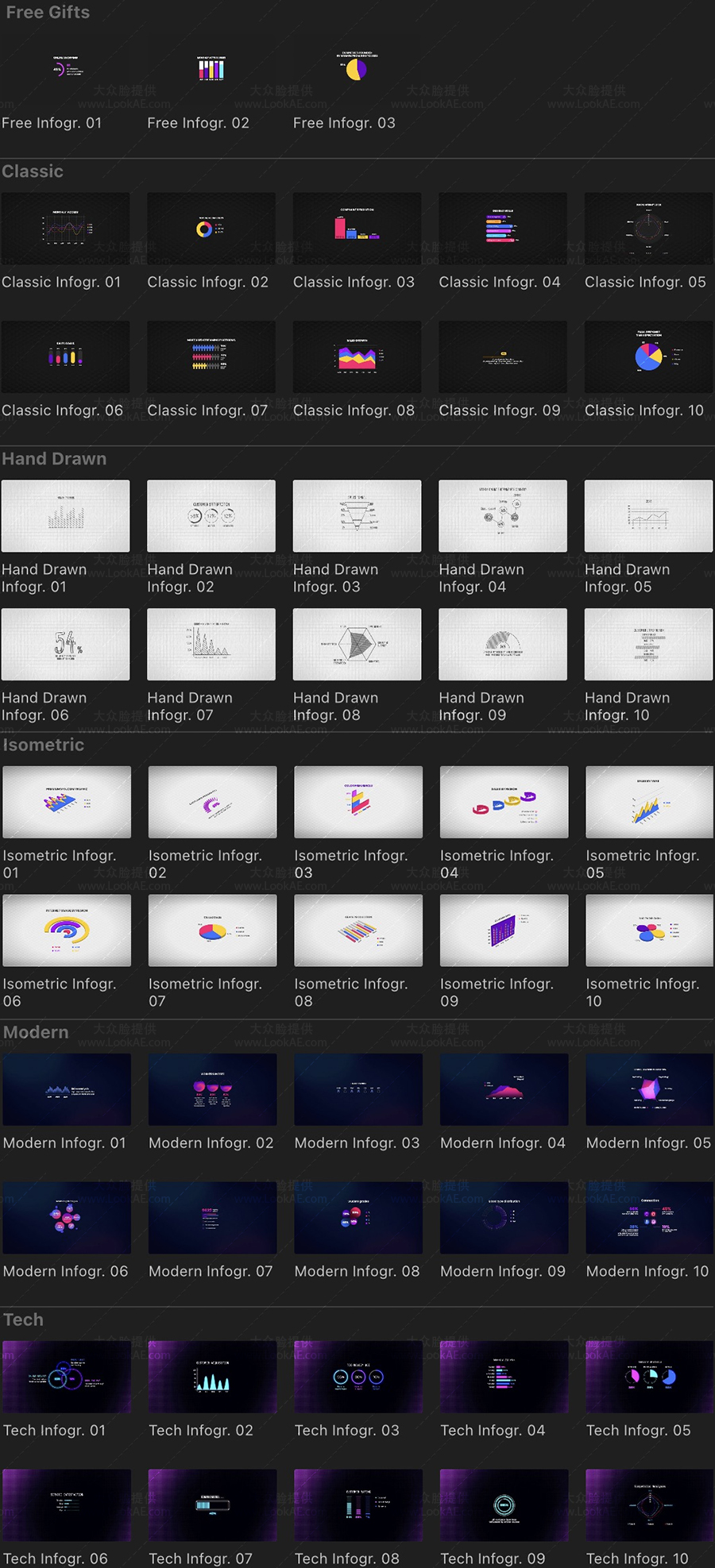This screenshot has height=1568, width=715.
Task: Click the Isometric Infogr. 04 thumbnail
Action: 504,802
